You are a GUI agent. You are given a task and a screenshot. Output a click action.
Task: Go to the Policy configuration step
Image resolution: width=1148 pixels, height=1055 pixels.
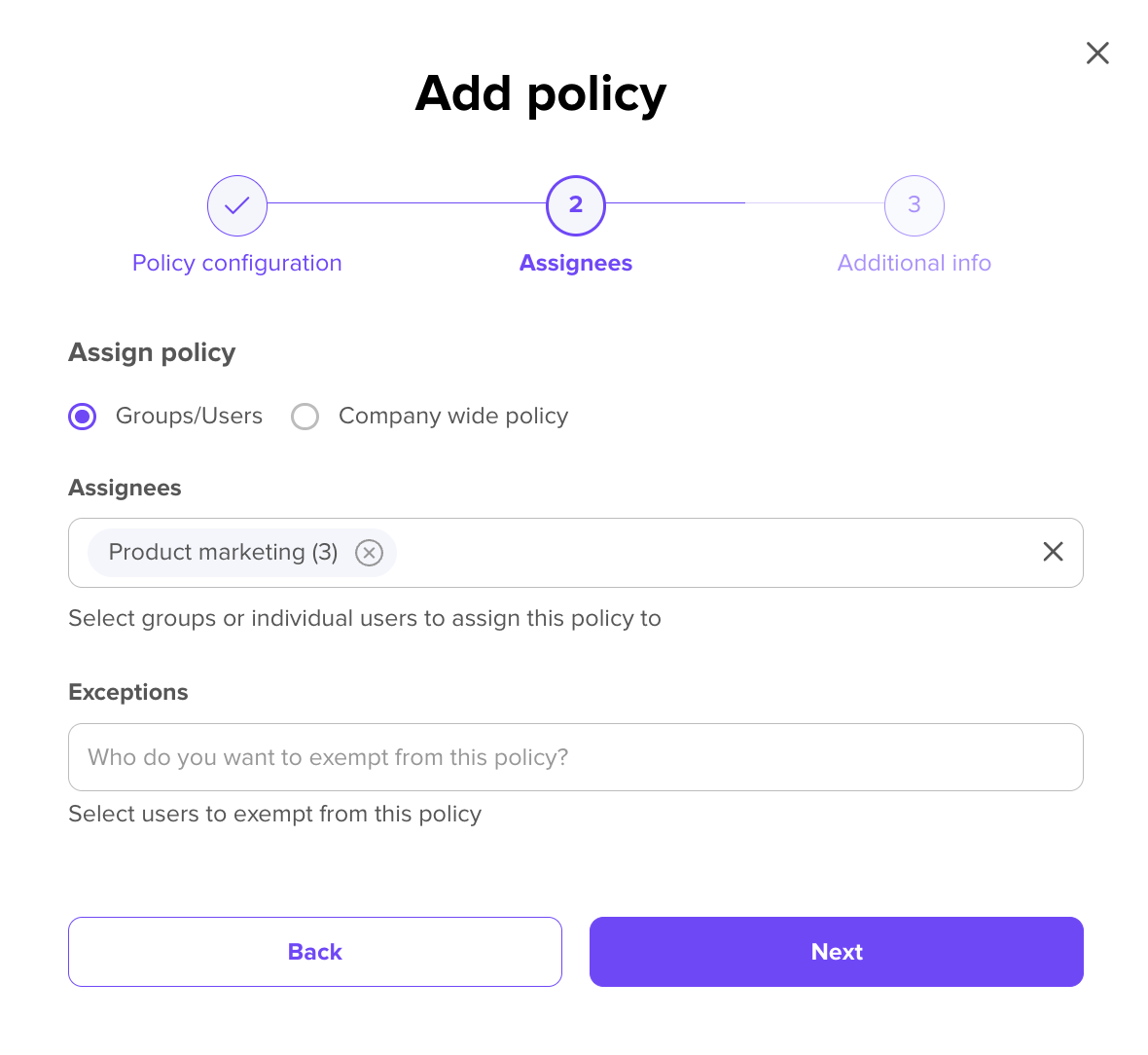click(x=237, y=263)
